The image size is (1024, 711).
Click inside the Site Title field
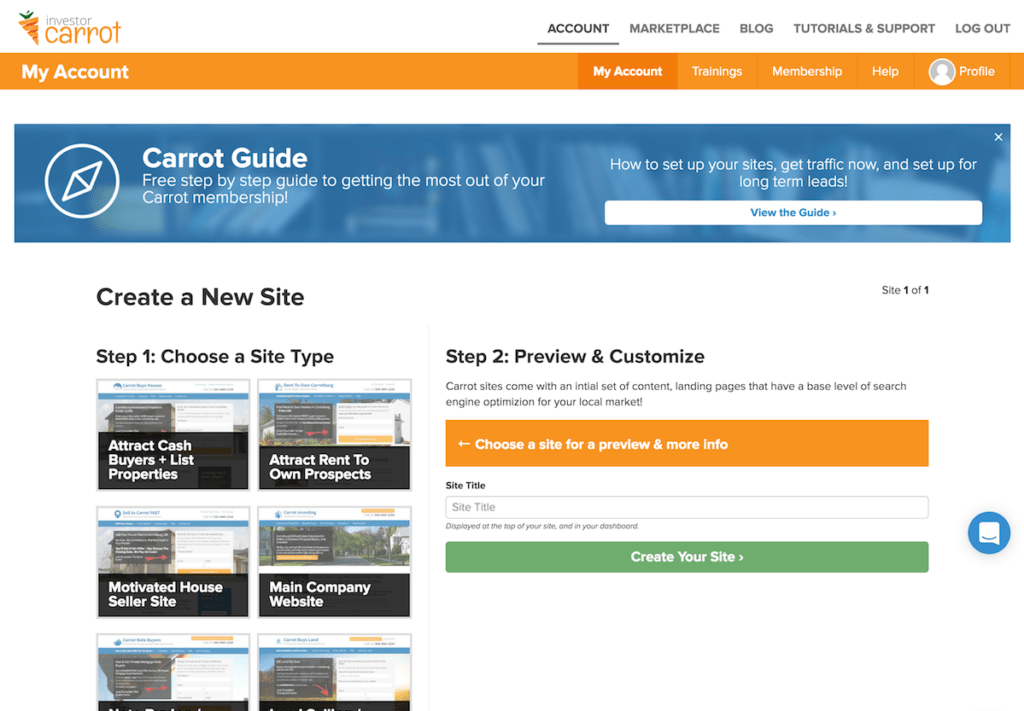(x=687, y=507)
